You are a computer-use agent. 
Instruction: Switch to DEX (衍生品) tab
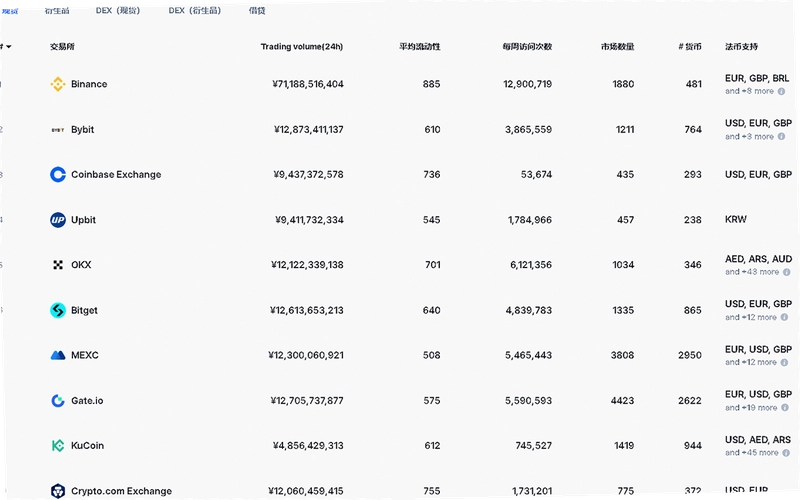[195, 10]
